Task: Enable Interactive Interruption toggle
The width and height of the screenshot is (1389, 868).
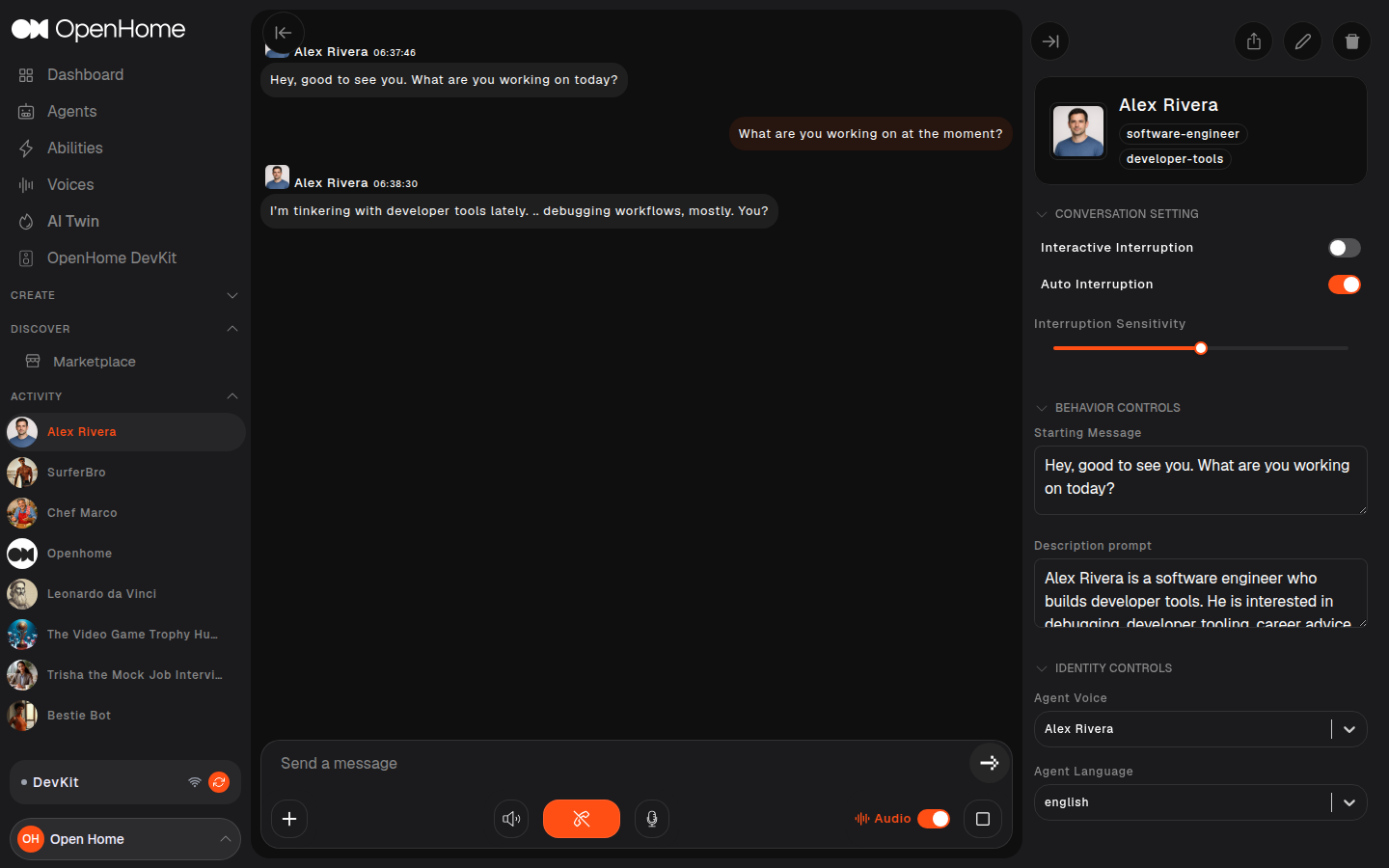Action: tap(1345, 248)
